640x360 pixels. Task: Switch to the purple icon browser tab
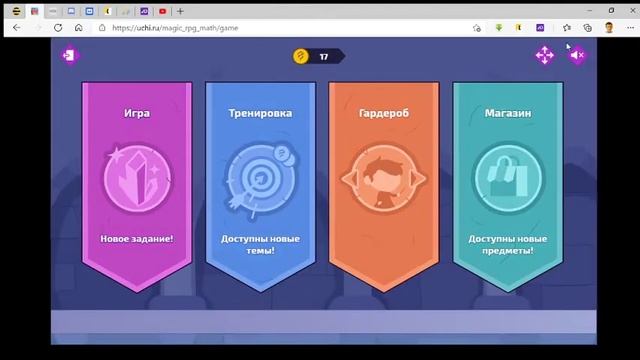144,11
